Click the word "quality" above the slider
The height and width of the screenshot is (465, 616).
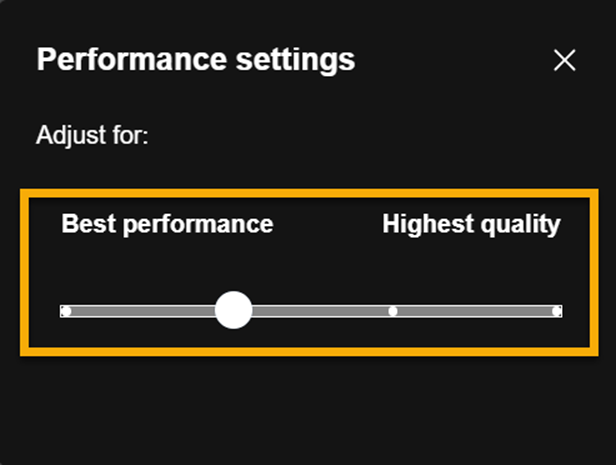(521, 225)
